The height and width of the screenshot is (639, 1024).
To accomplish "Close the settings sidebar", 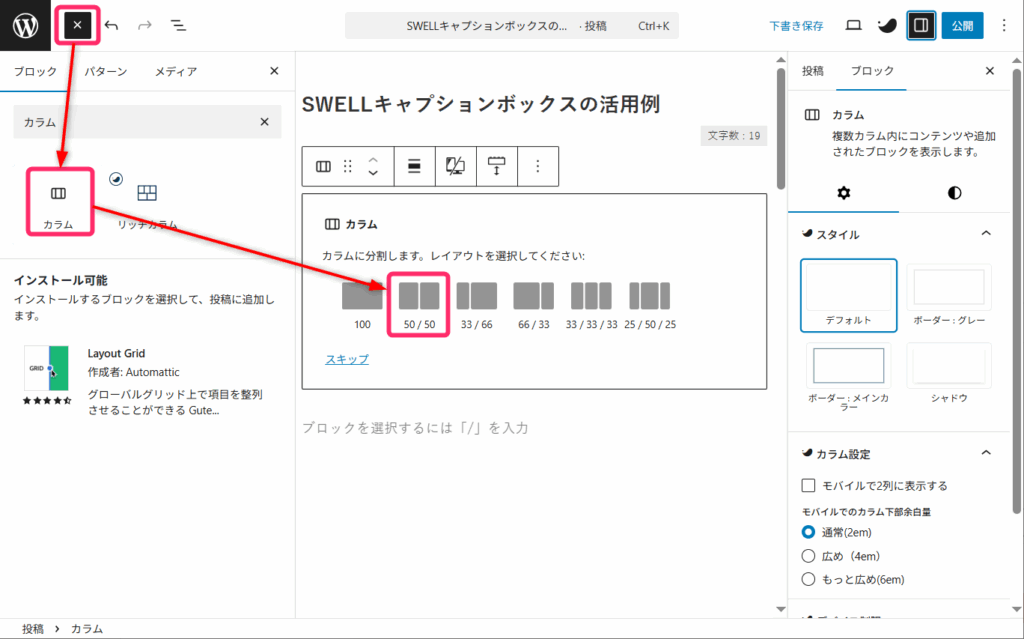I will 990,71.
